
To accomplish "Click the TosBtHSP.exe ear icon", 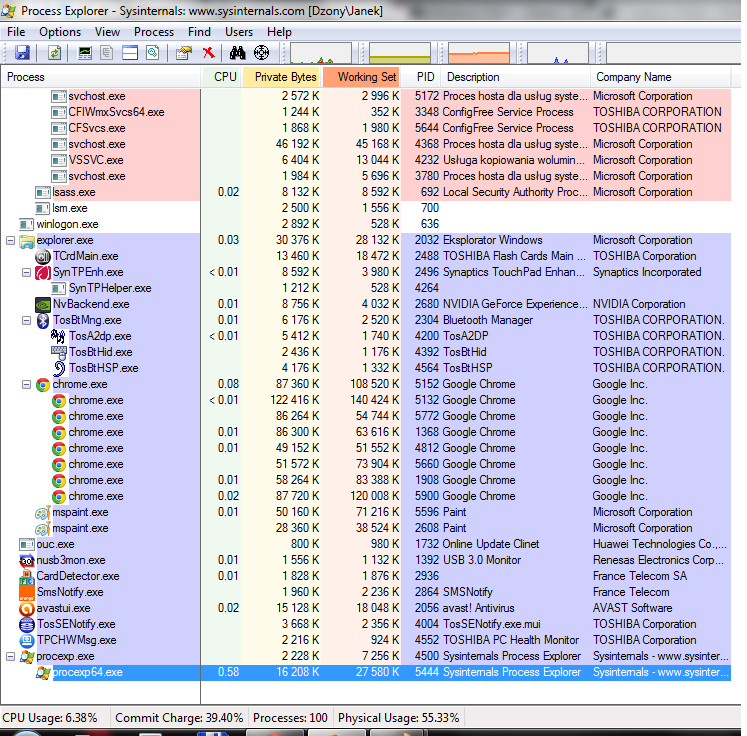I will click(x=59, y=368).
